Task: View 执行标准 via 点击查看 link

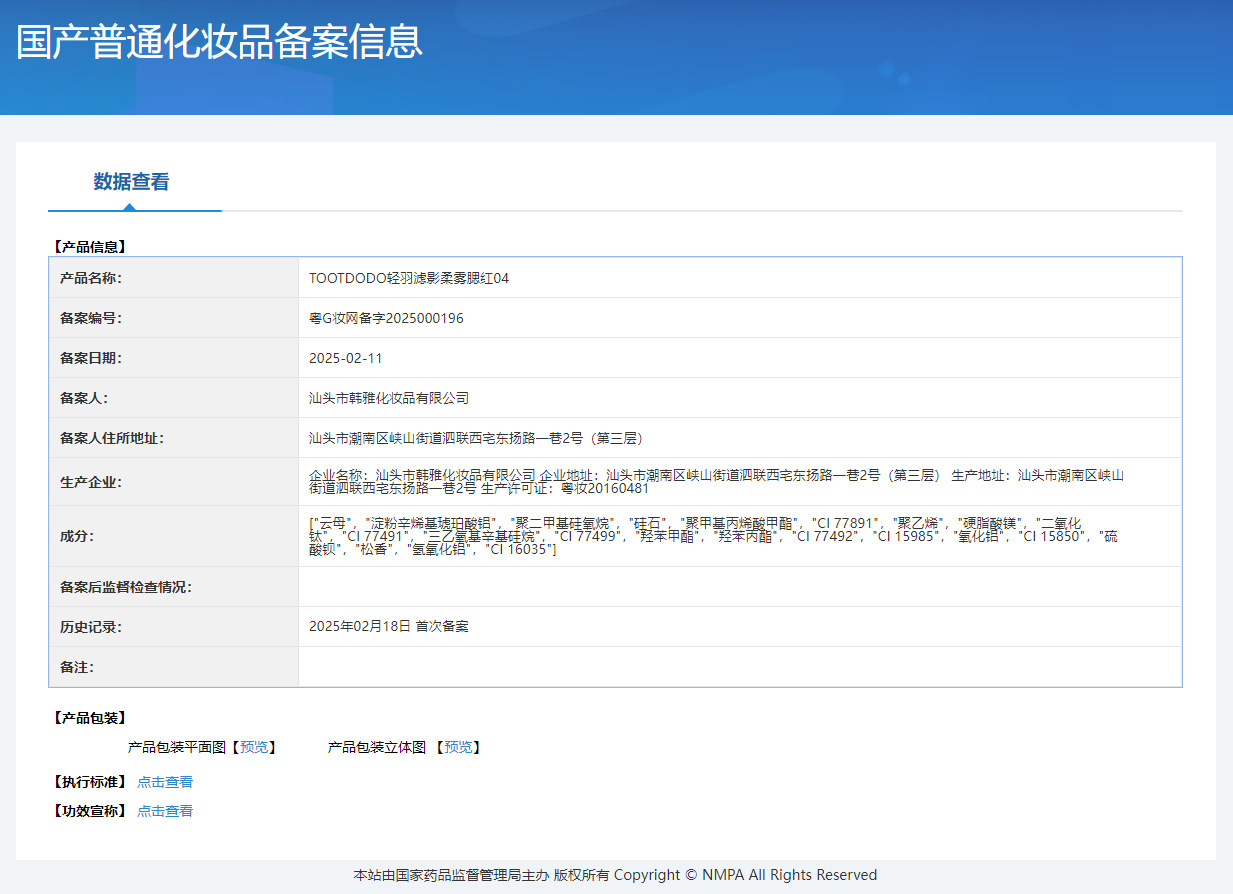Action: [x=165, y=782]
